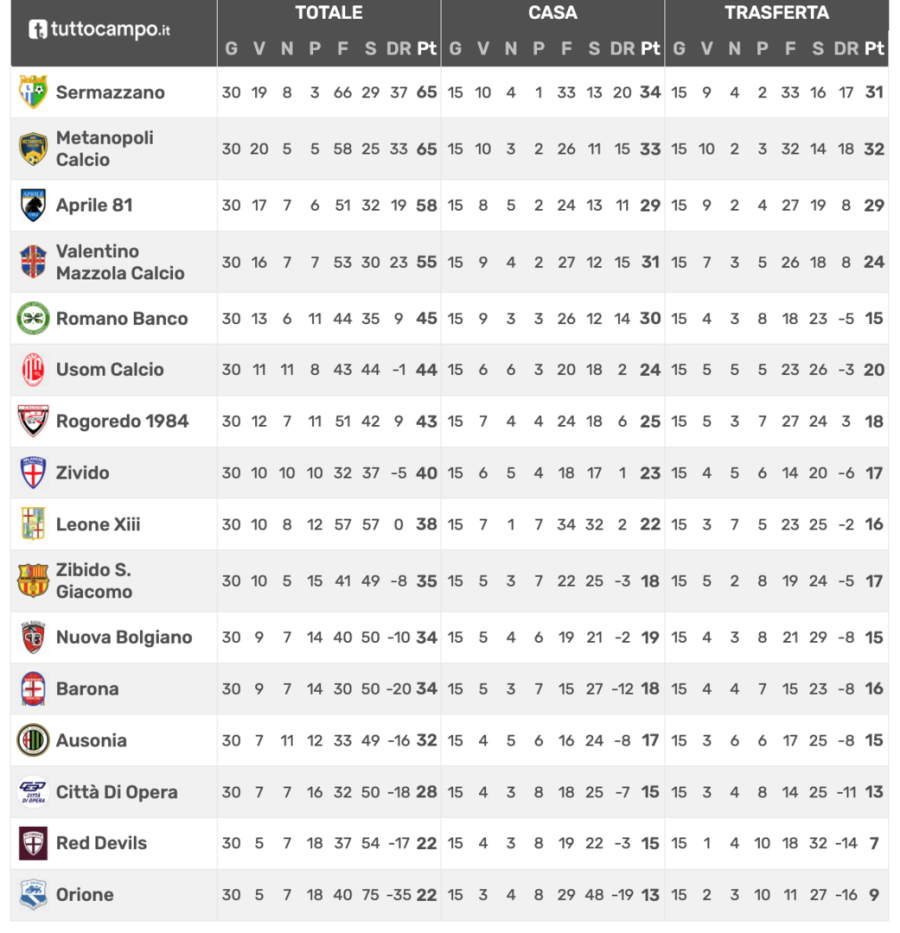Click the Aprile 81 team badge
The width and height of the screenshot is (900, 933).
pyautogui.click(x=33, y=205)
